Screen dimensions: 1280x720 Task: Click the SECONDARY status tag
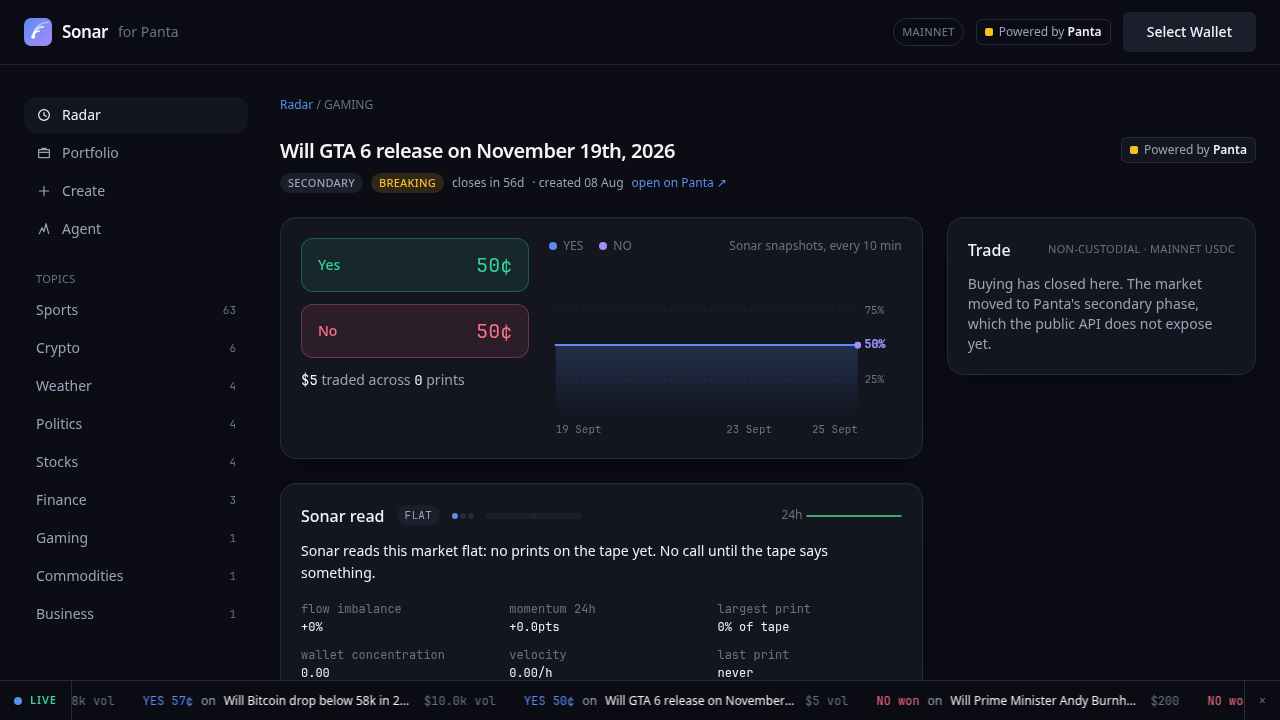click(x=321, y=183)
